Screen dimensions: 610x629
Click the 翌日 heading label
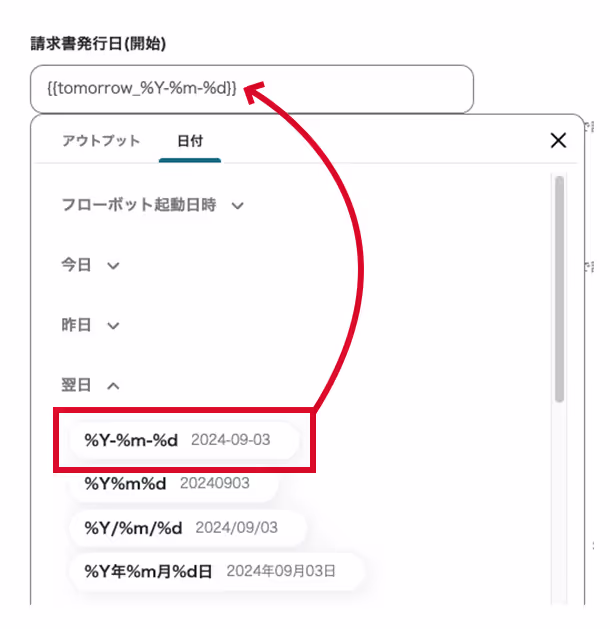click(76, 385)
